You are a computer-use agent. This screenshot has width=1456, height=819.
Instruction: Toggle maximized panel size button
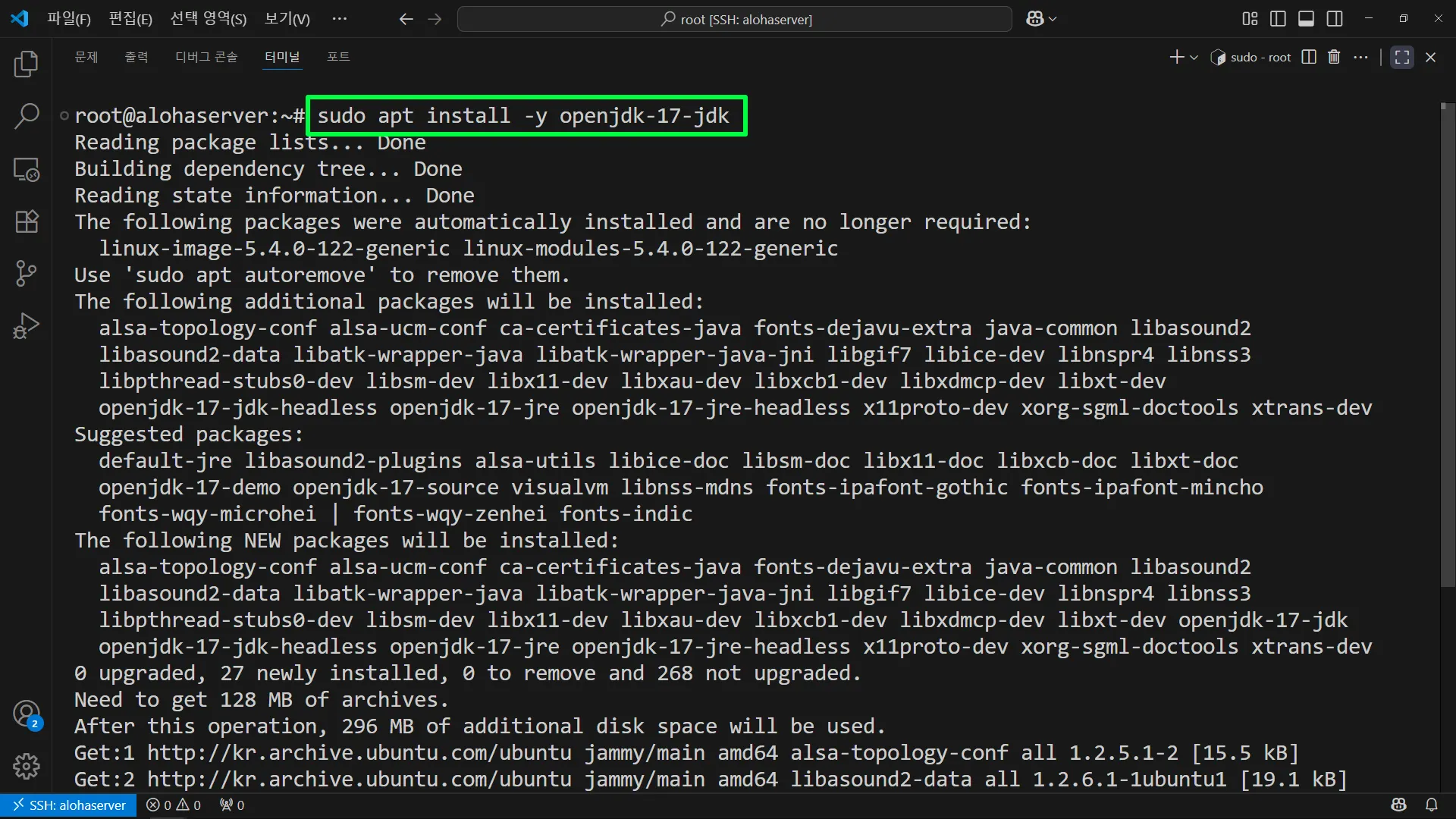point(1401,57)
